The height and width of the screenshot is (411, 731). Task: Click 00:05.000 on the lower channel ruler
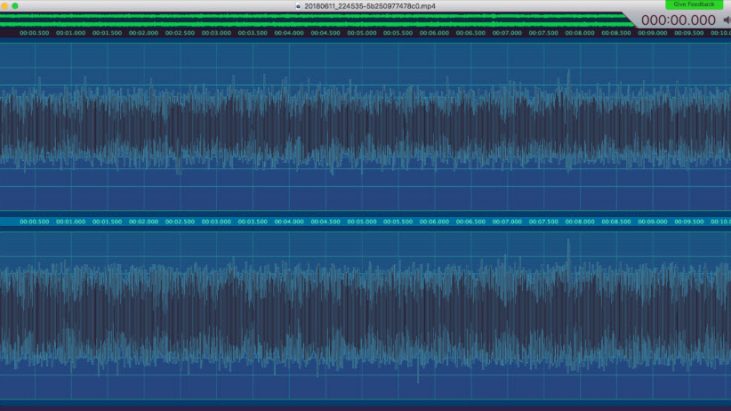pyautogui.click(x=362, y=222)
